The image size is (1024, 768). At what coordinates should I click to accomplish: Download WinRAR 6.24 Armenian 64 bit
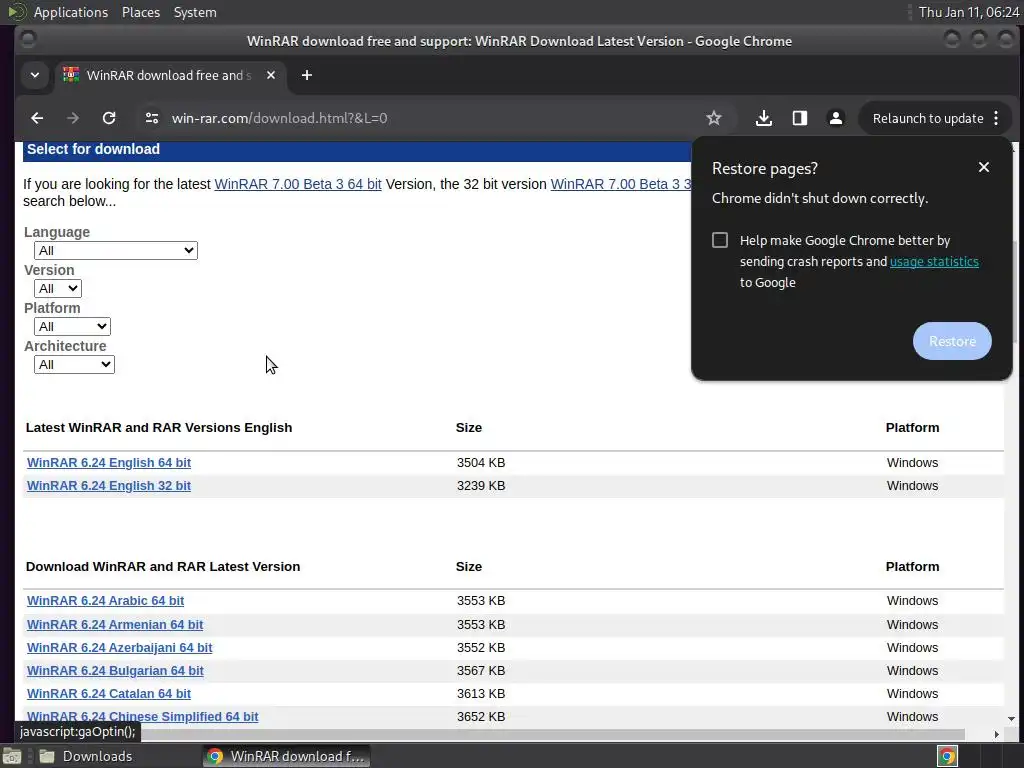[x=115, y=624]
